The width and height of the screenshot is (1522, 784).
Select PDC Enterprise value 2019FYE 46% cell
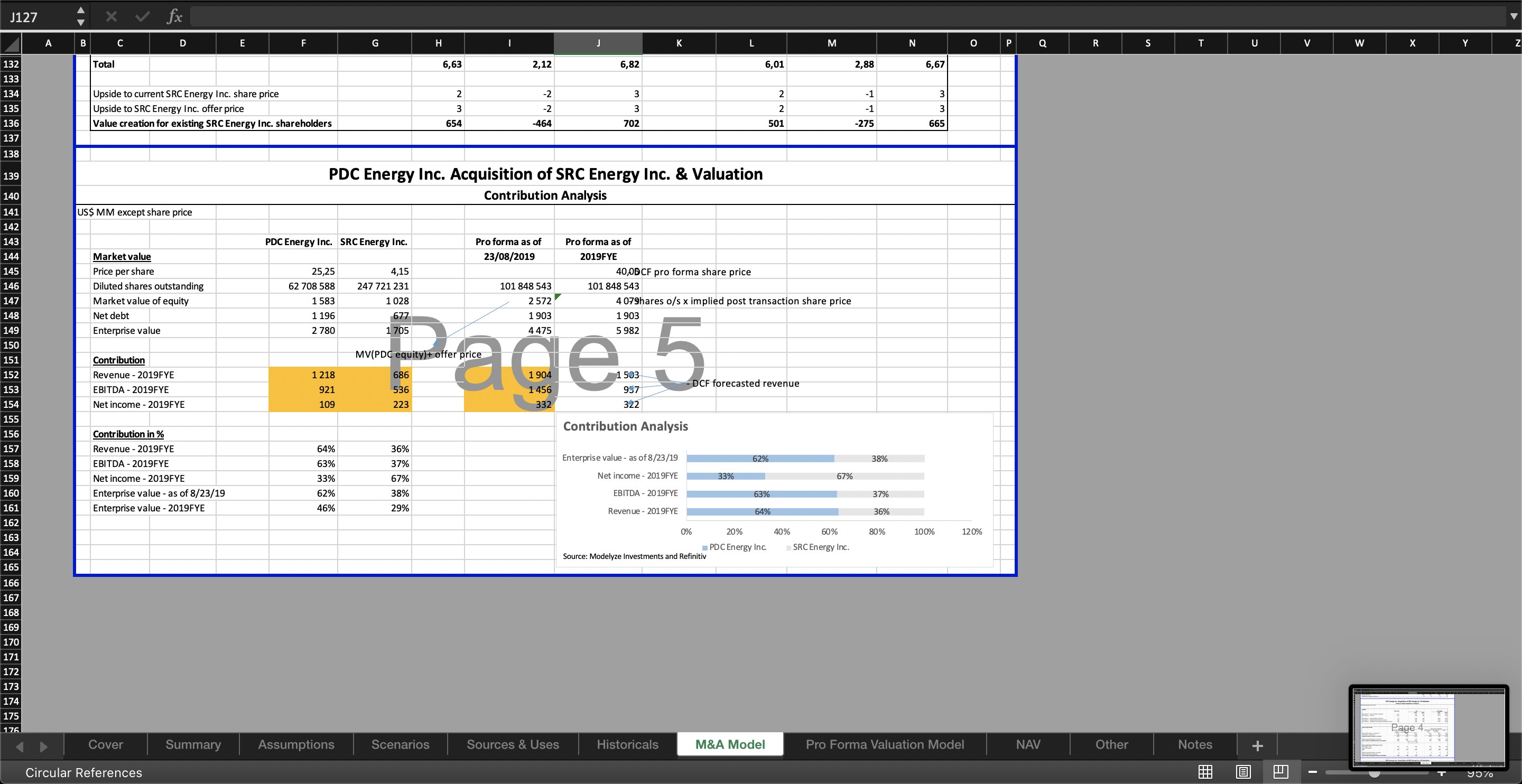pos(303,508)
